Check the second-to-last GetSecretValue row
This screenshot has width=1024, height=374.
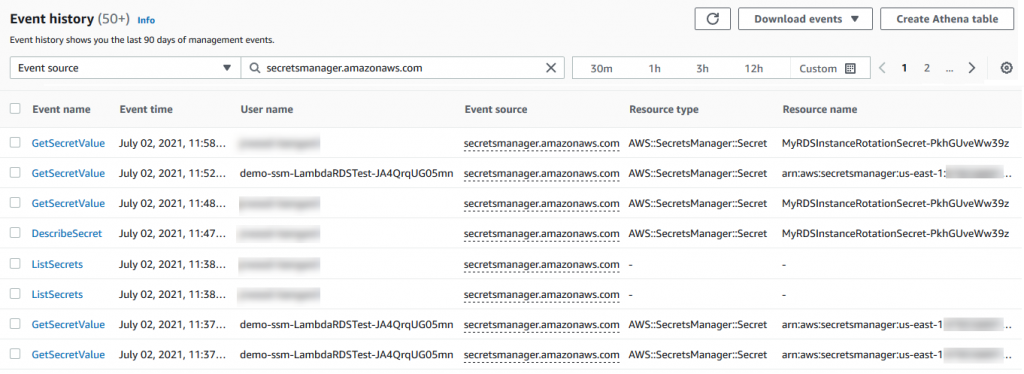pos(15,324)
